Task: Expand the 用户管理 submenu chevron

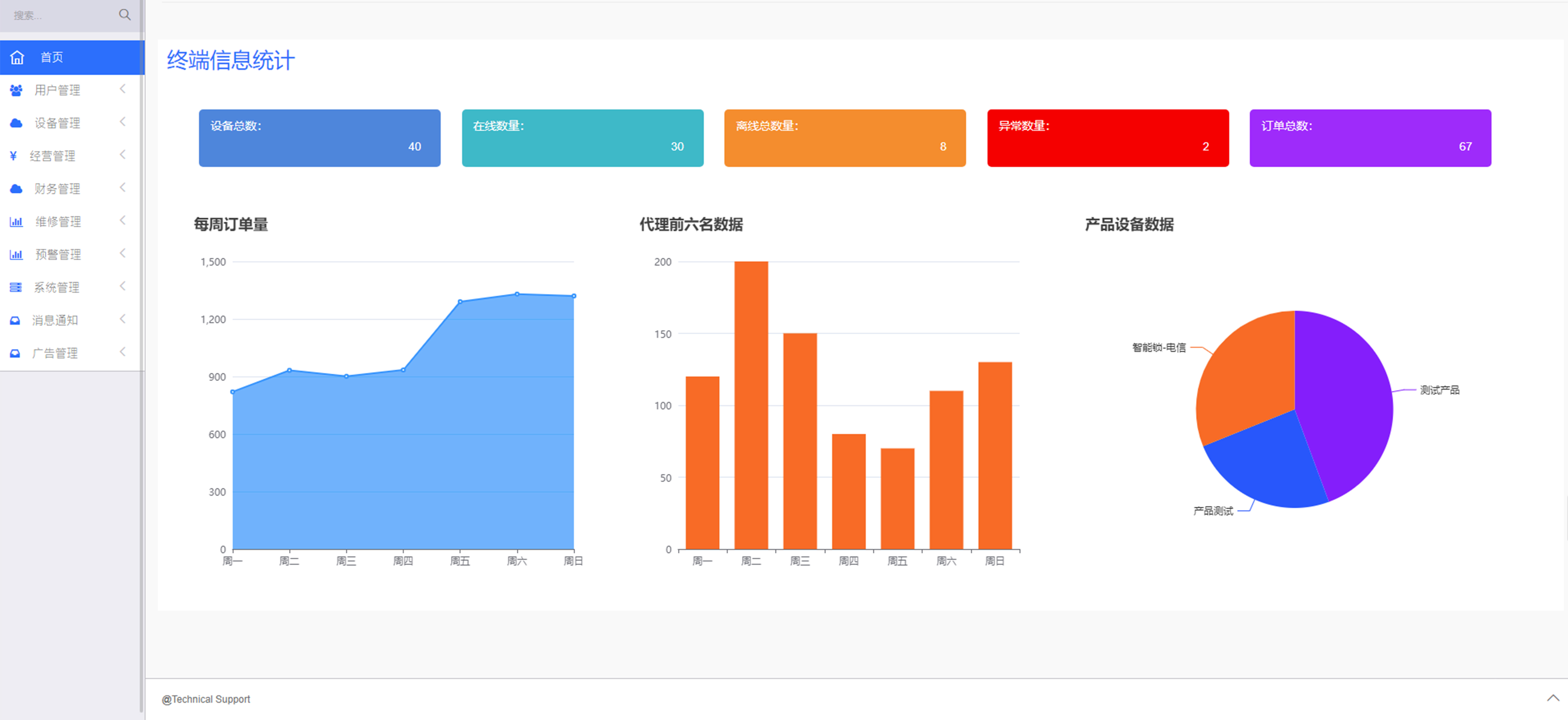Action: coord(122,89)
